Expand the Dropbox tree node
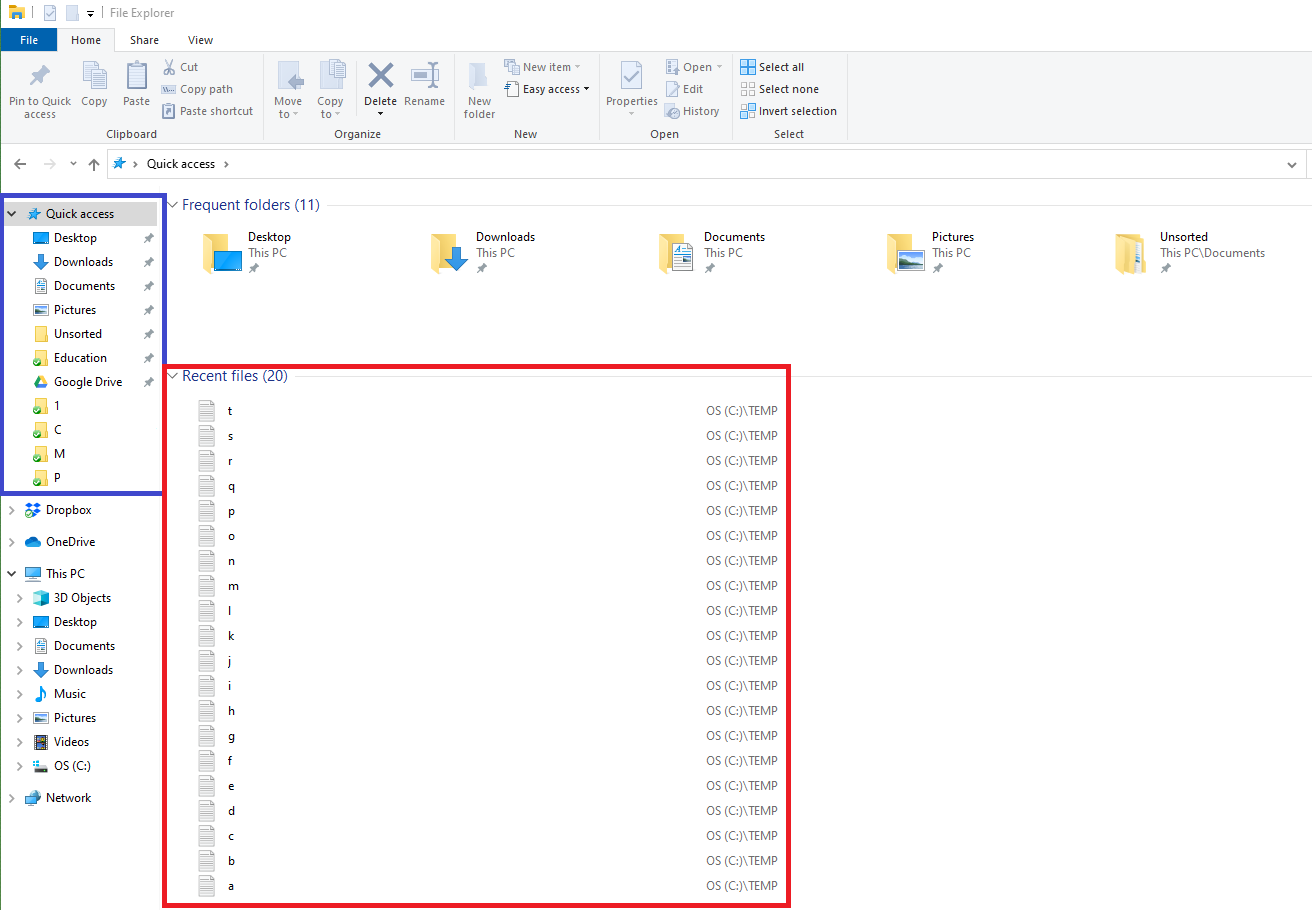The height and width of the screenshot is (910, 1312). click(x=12, y=510)
